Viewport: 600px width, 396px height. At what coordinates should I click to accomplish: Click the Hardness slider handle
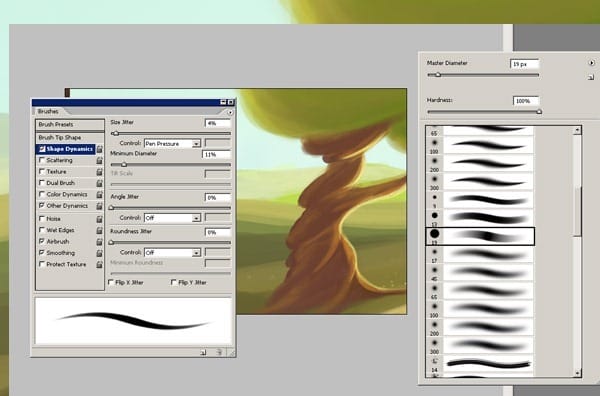pyautogui.click(x=539, y=112)
